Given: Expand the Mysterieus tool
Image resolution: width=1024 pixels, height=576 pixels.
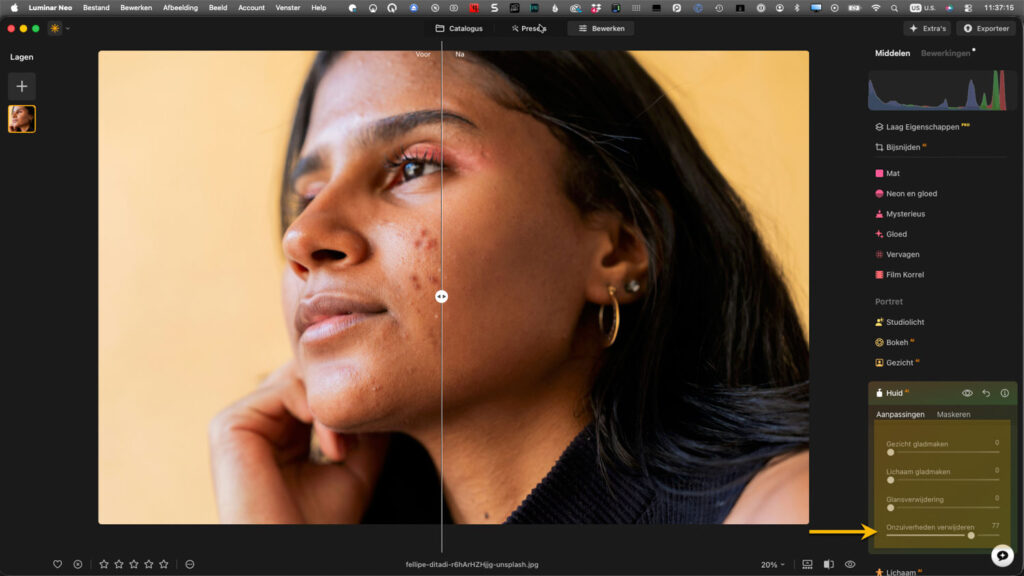Looking at the screenshot, I should 900,214.
